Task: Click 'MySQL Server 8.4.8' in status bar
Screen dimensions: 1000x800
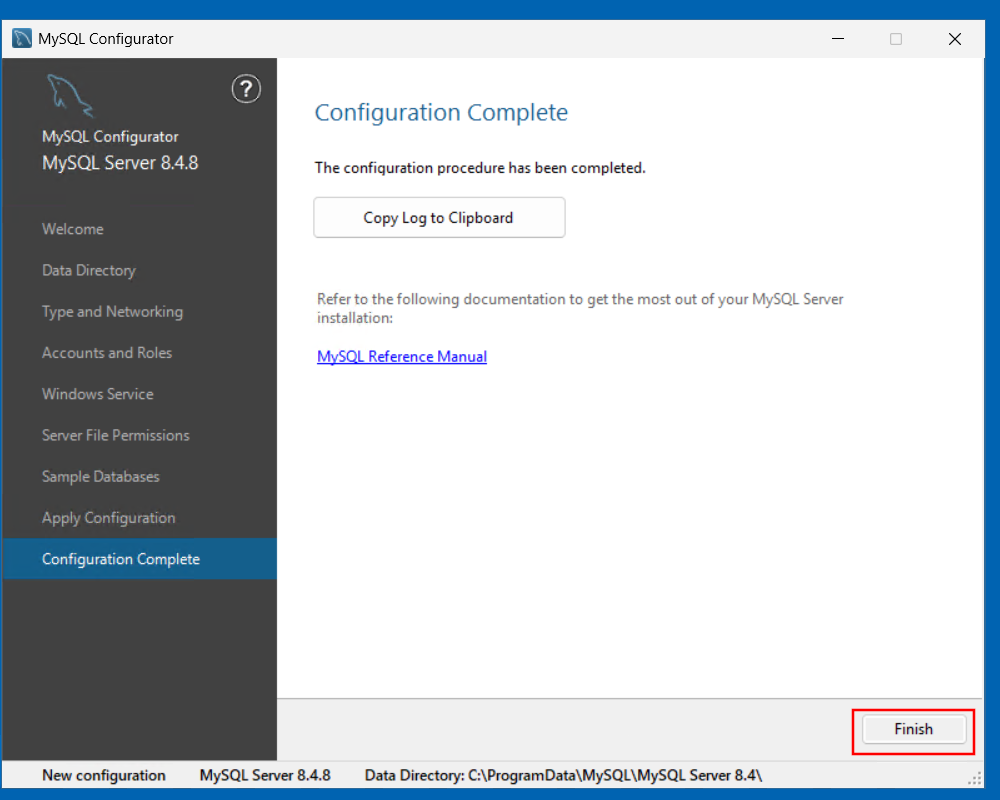Action: (265, 775)
